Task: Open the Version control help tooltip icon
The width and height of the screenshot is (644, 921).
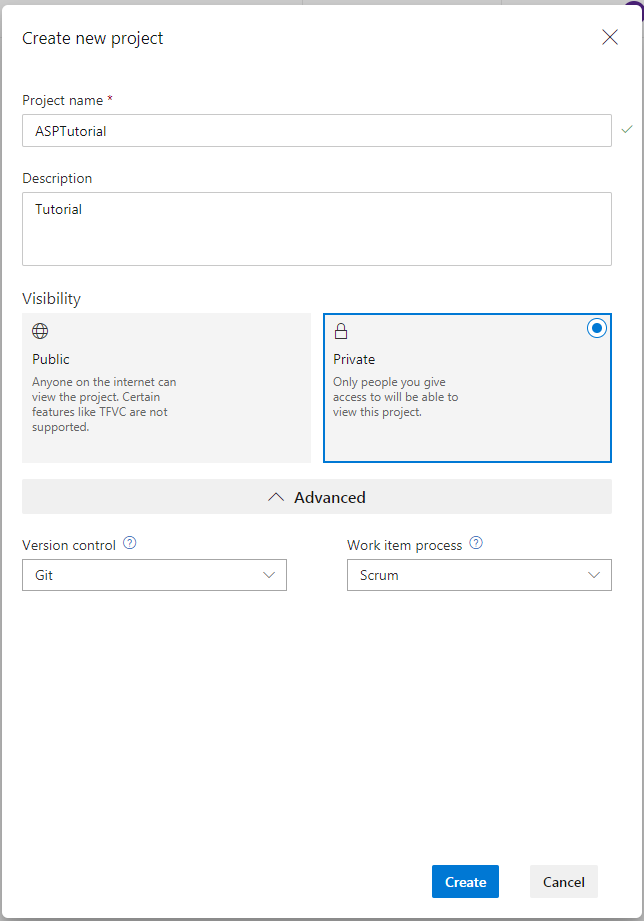Action: [129, 544]
